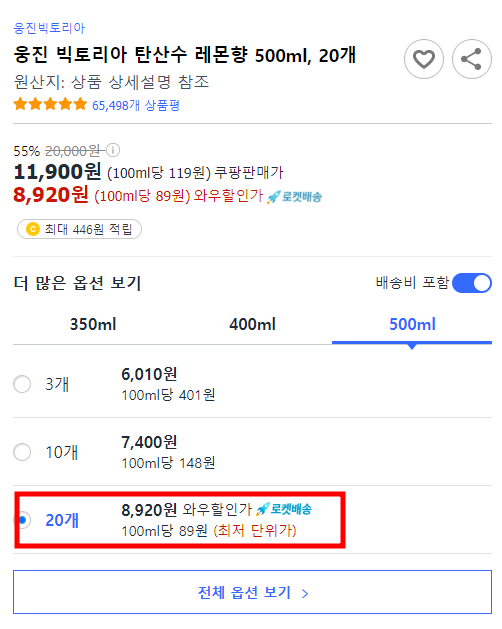Expand 전체 옵션 보기 chevron arrow

305,593
